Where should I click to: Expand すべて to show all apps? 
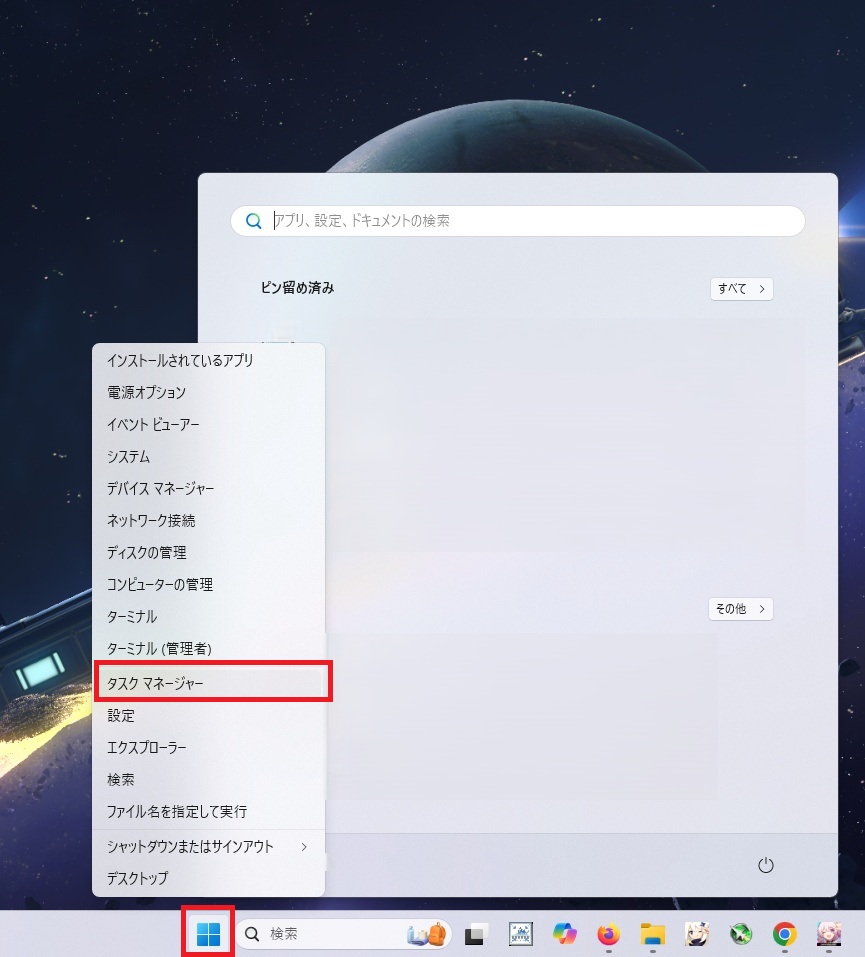742,289
